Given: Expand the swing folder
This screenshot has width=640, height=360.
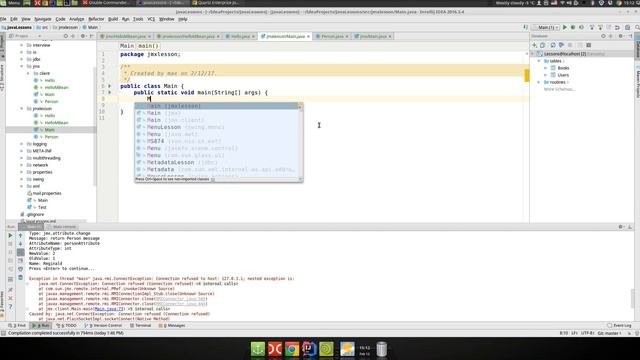Looking at the screenshot, I should coord(22,179).
